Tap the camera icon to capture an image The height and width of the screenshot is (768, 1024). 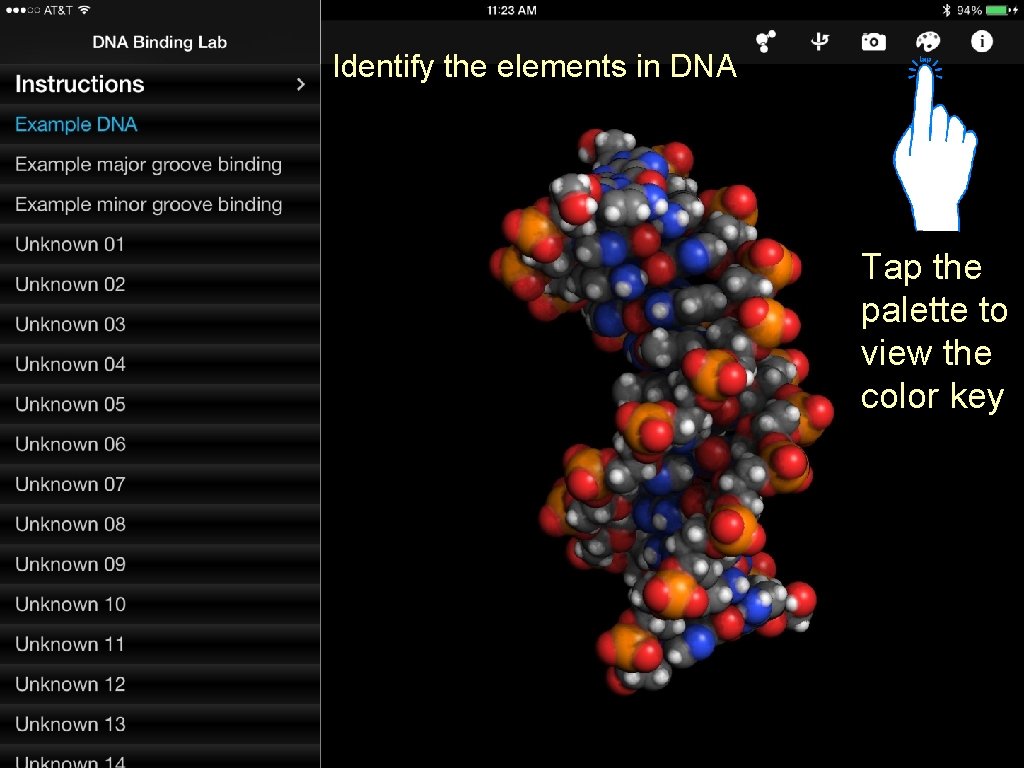[x=873, y=41]
